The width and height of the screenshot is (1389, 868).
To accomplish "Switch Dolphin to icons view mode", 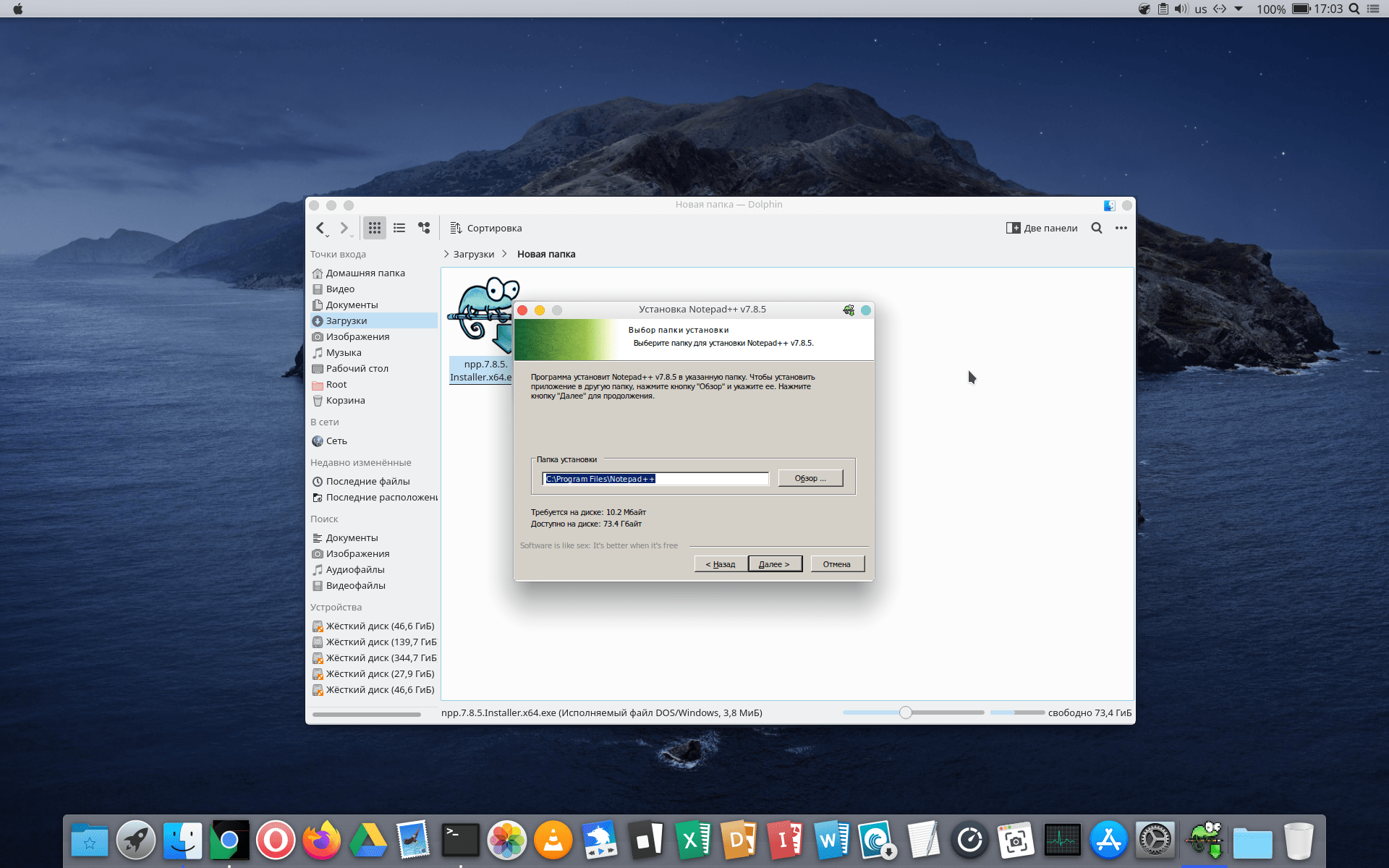I will [374, 228].
